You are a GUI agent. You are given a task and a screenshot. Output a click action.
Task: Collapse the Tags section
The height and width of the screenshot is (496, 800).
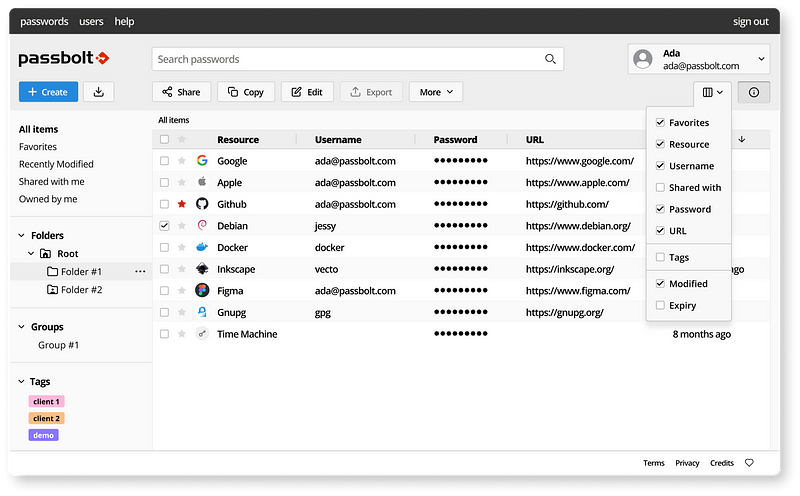(21, 381)
